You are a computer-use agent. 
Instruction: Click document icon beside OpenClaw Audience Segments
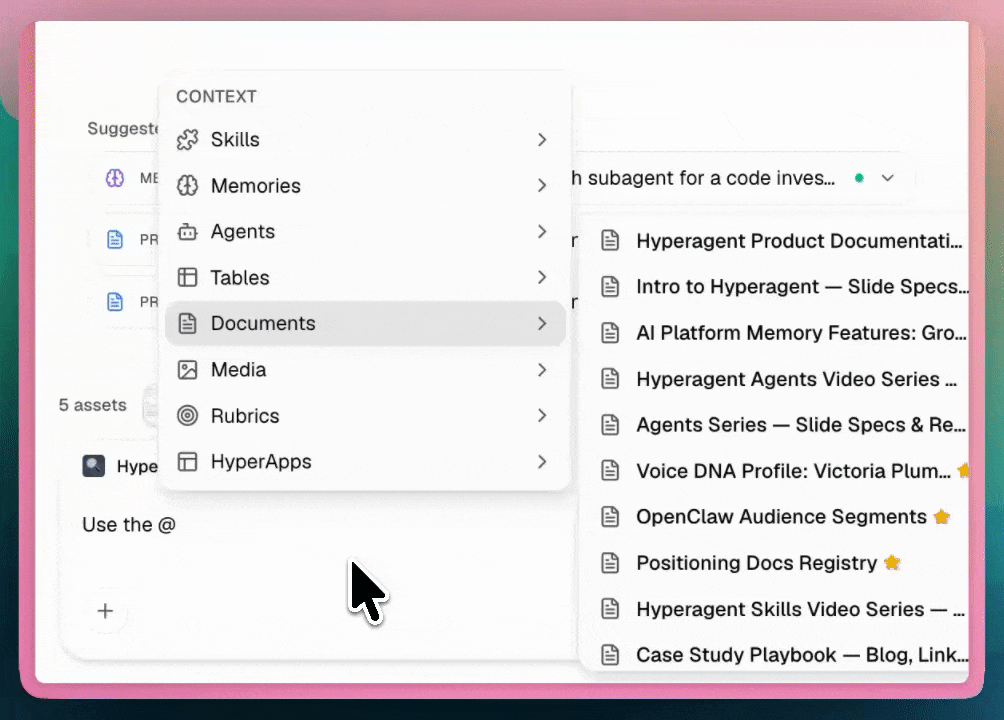pyautogui.click(x=610, y=516)
